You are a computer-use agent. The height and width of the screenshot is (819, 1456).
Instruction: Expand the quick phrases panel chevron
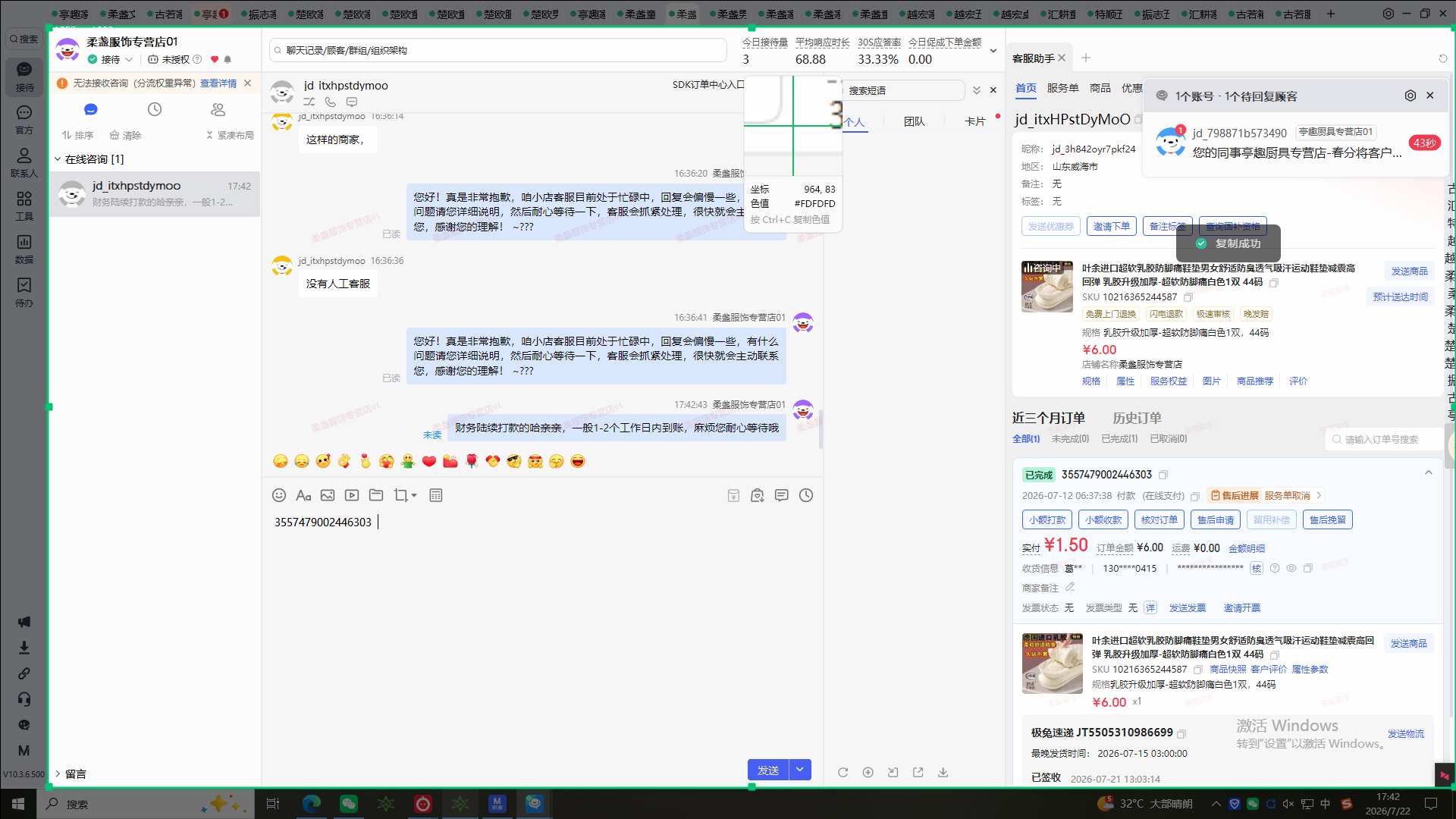pyautogui.click(x=977, y=90)
